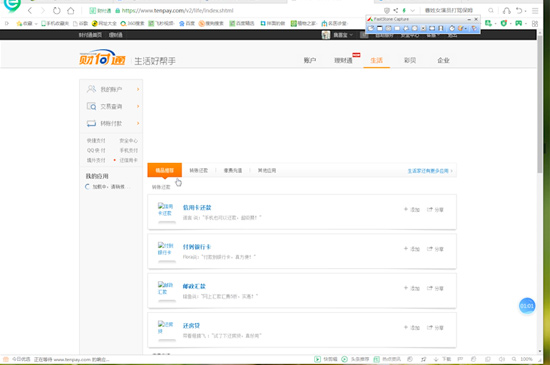The height and width of the screenshot is (365, 550).
Task: Open the 360搜索 bookmark
Action: [132, 23]
